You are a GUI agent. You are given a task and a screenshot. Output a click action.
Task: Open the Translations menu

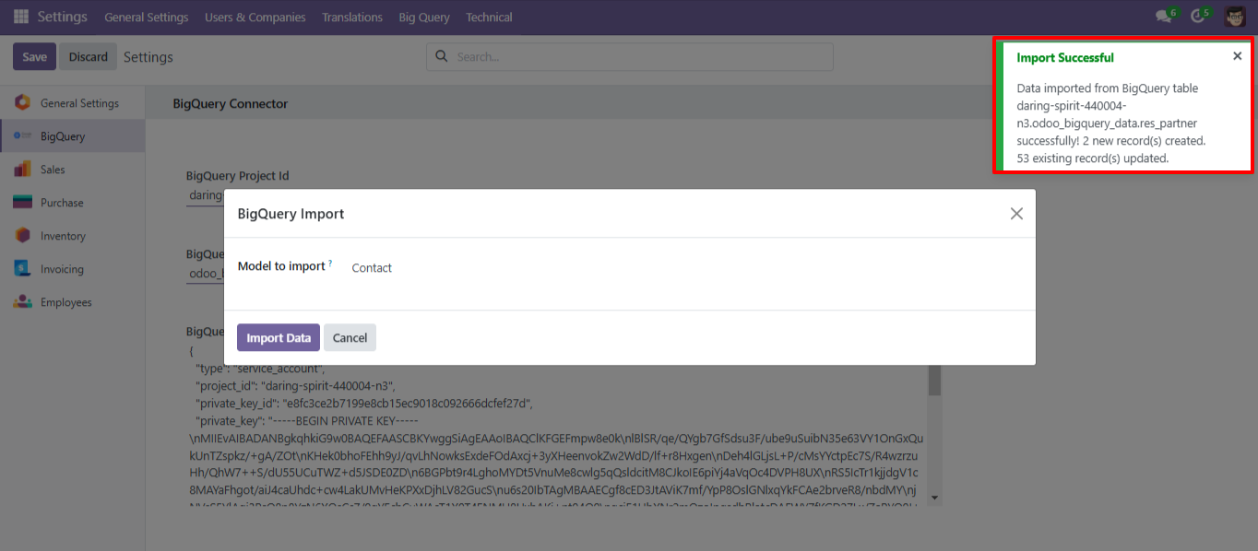point(352,17)
